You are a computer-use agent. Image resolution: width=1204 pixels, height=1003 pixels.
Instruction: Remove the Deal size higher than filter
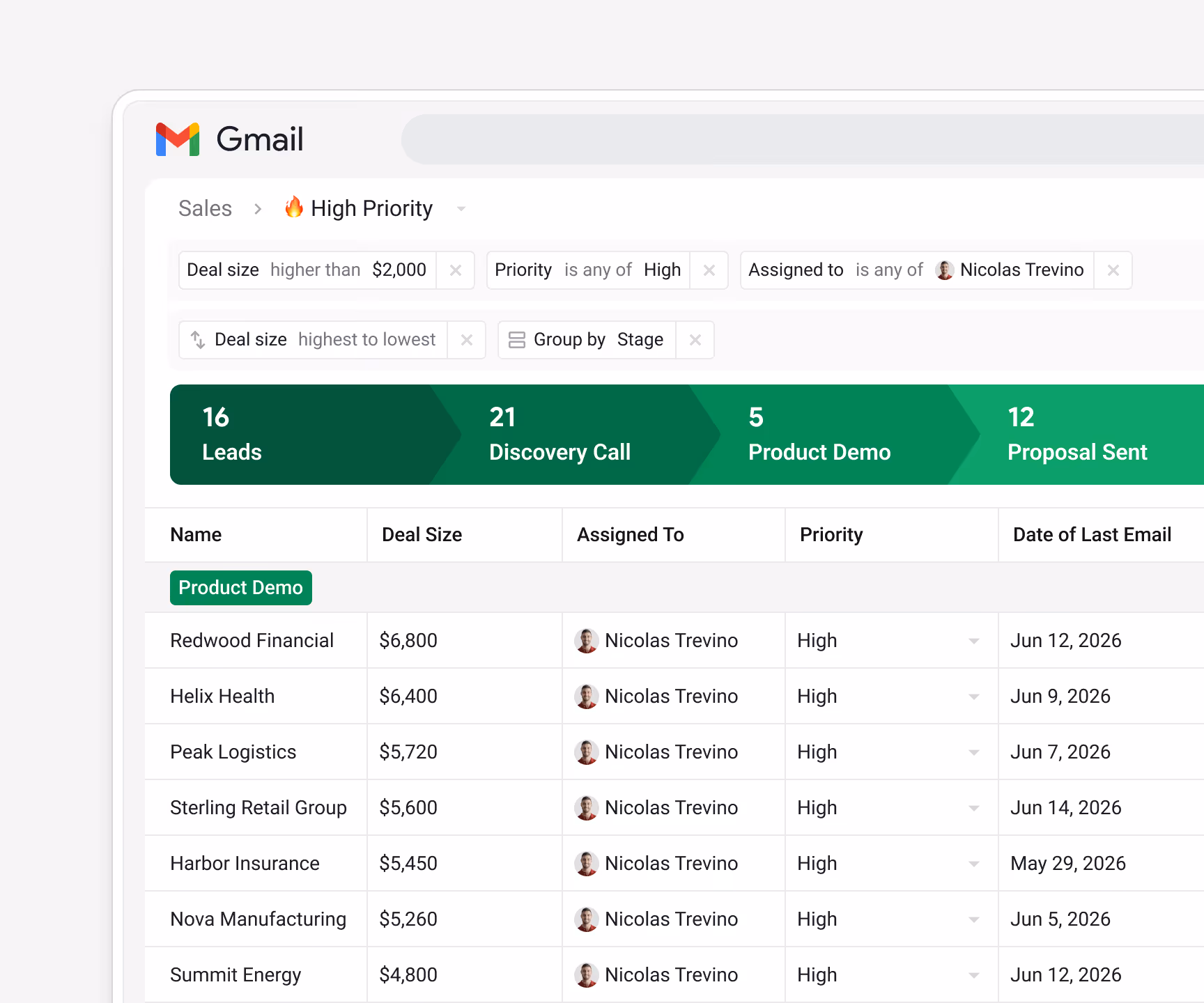click(x=456, y=270)
